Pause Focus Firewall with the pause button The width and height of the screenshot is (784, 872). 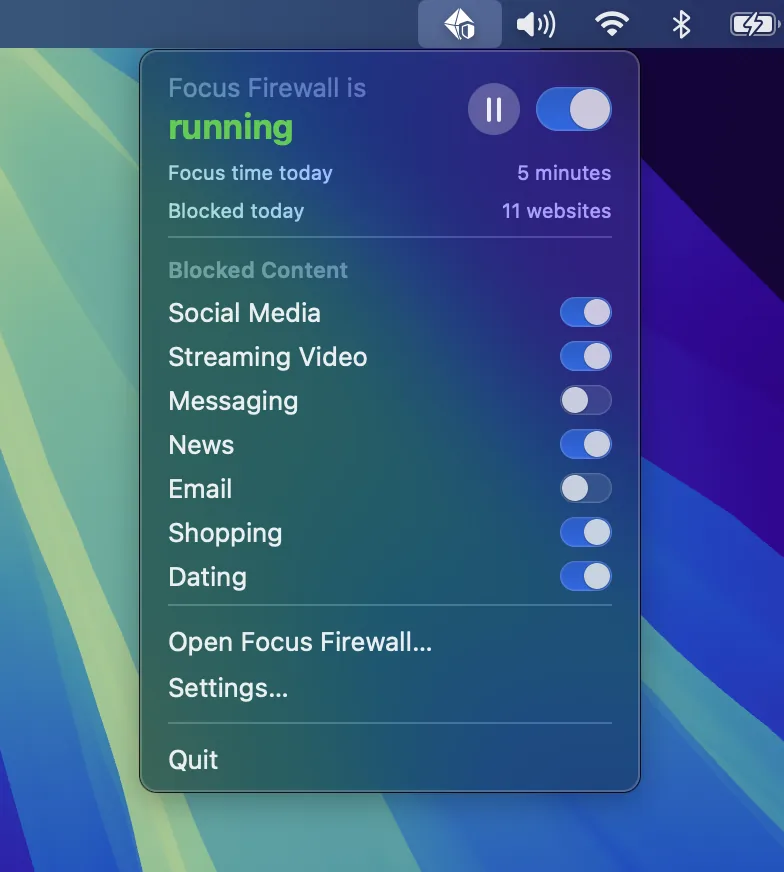pos(494,109)
